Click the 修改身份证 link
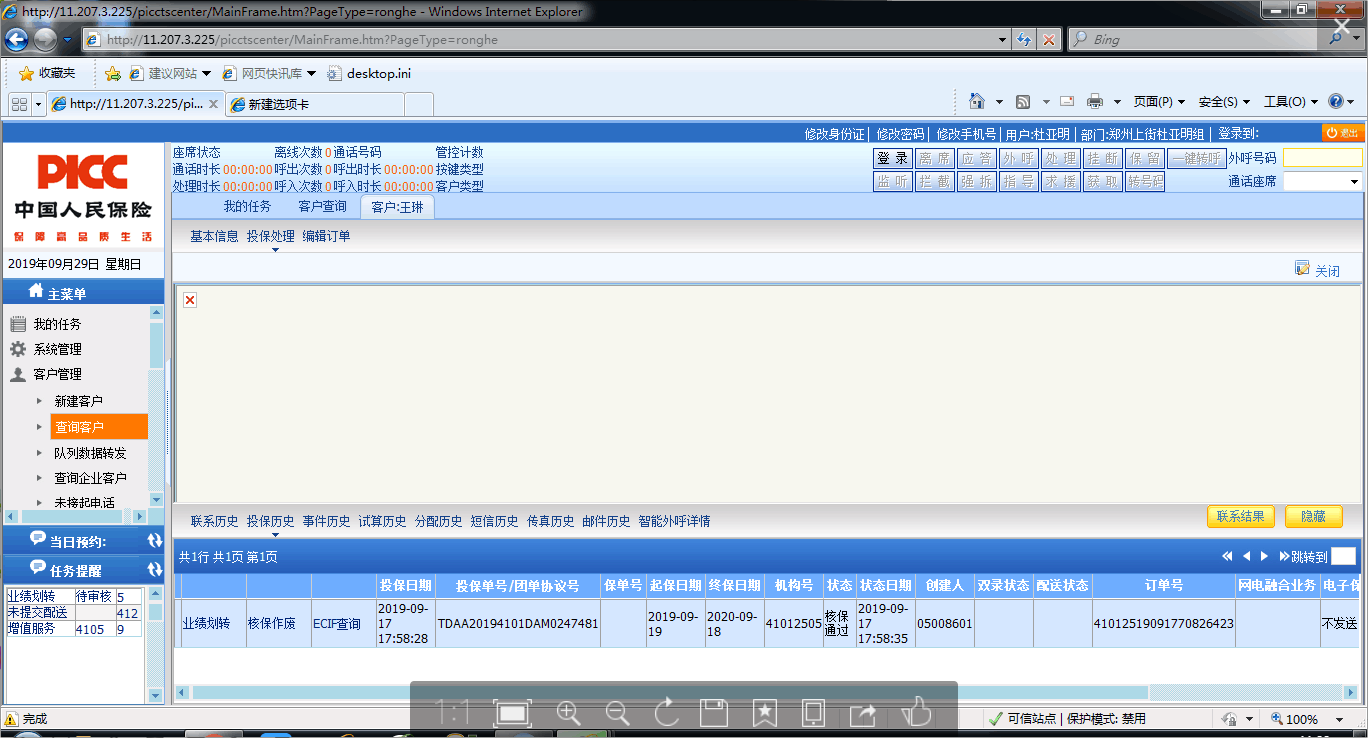The image size is (1368, 738). pyautogui.click(x=834, y=134)
